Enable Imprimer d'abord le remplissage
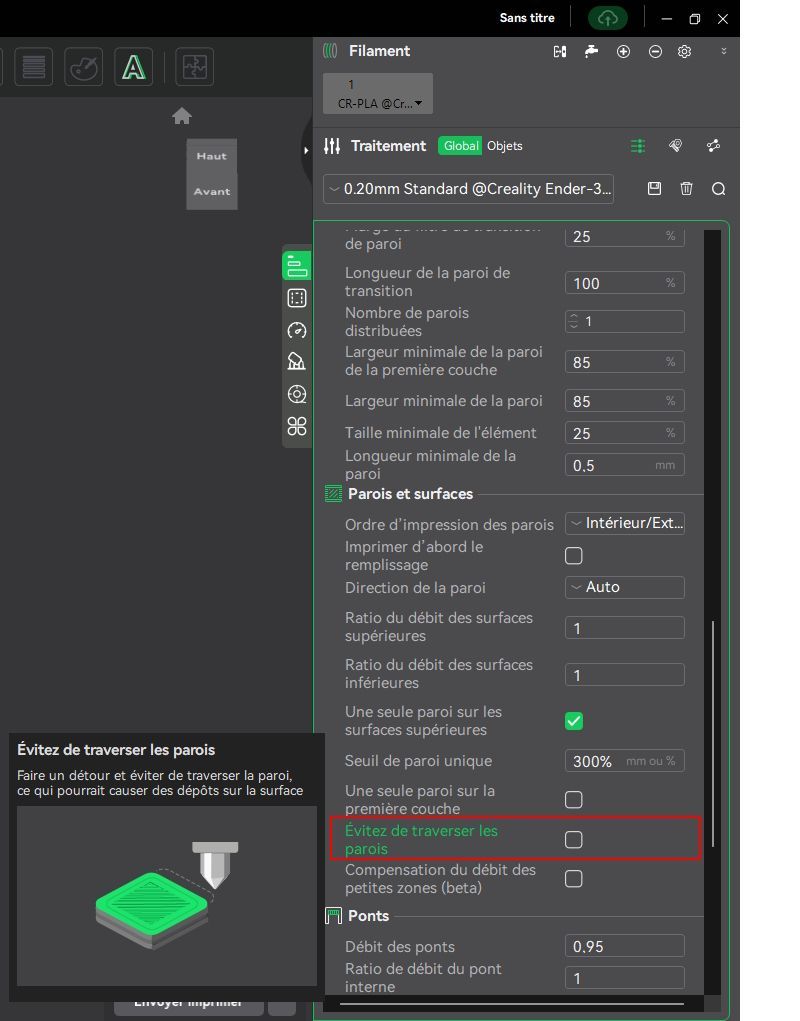800x1021 pixels. point(573,555)
